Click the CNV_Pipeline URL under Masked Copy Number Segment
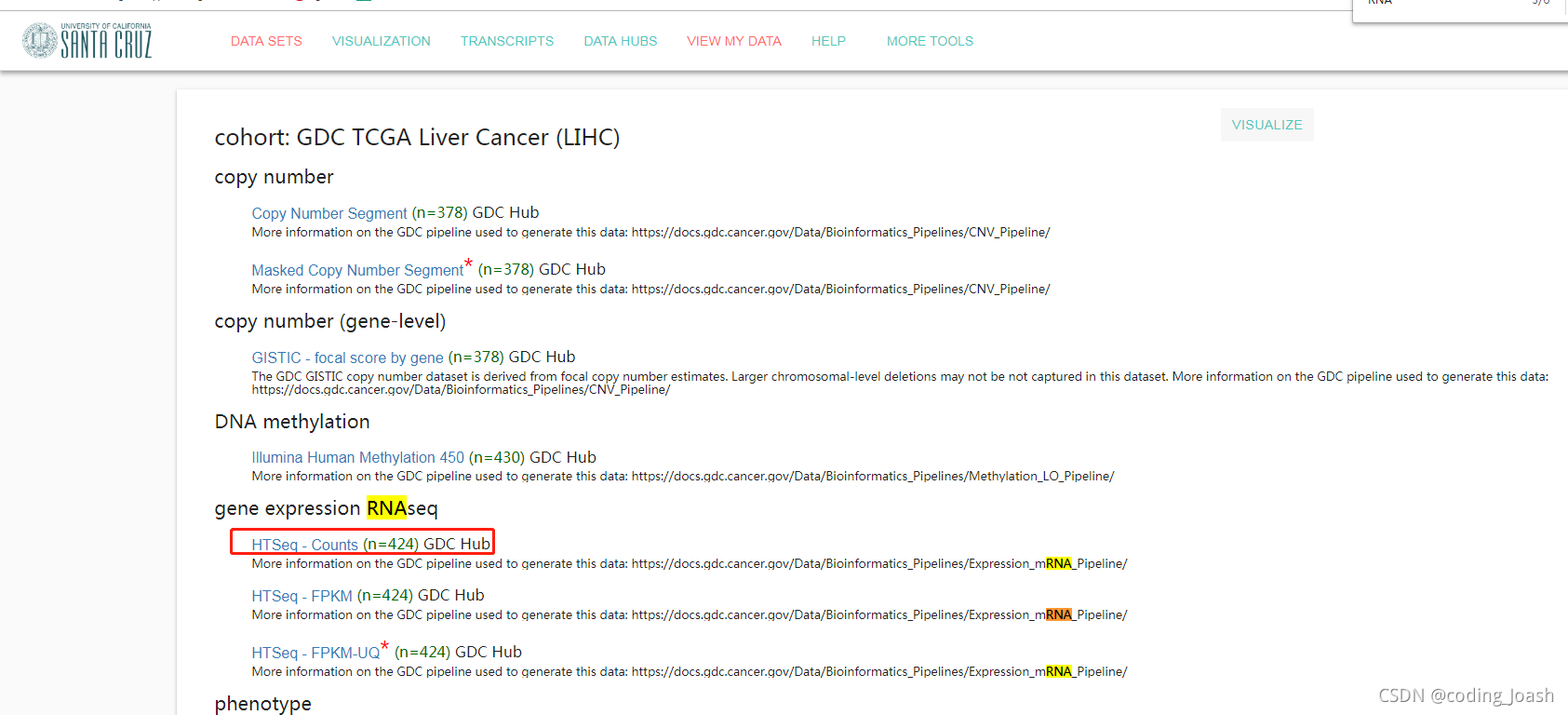The width and height of the screenshot is (1568, 715). (x=840, y=290)
